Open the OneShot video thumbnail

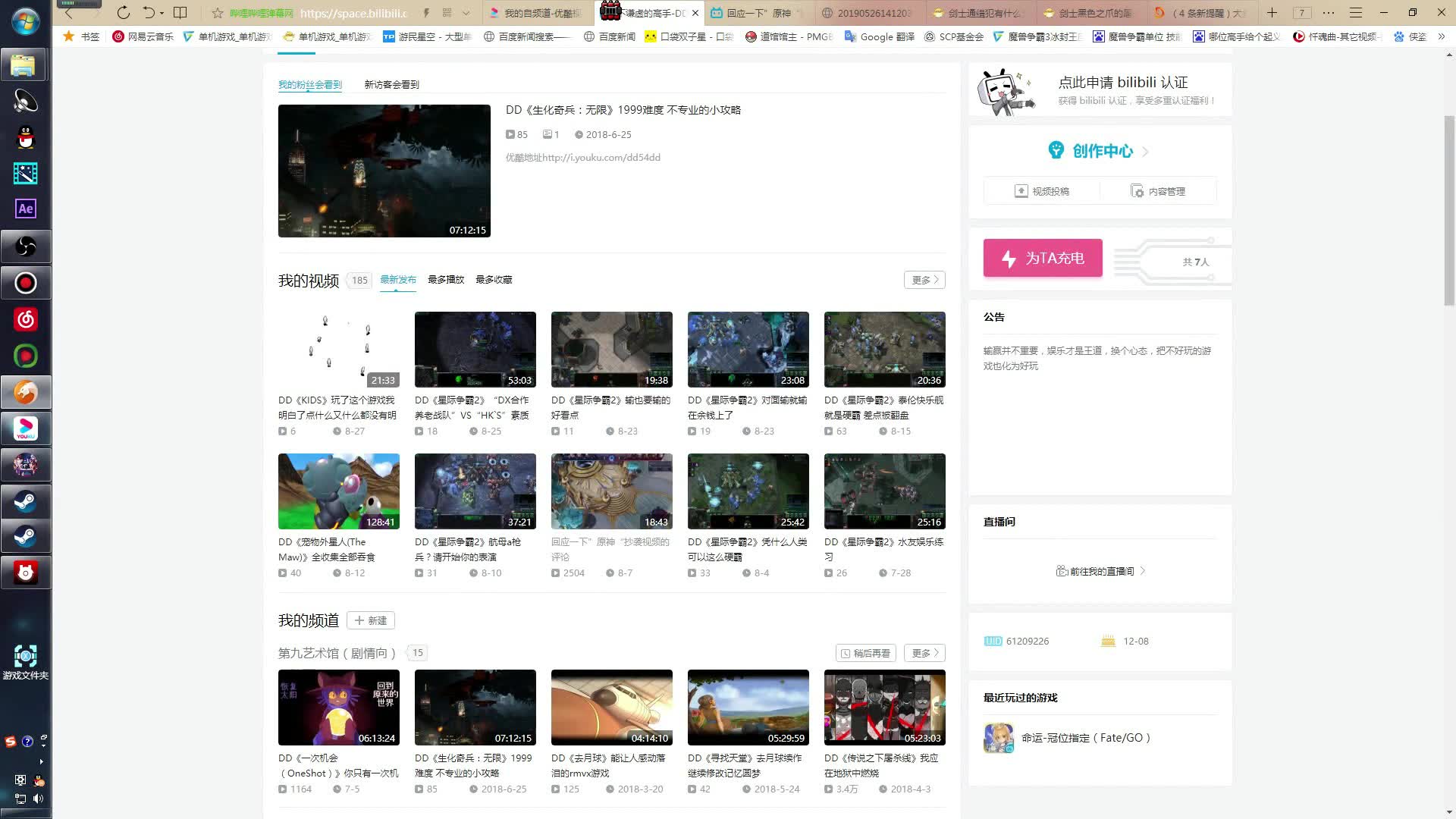[x=338, y=708]
